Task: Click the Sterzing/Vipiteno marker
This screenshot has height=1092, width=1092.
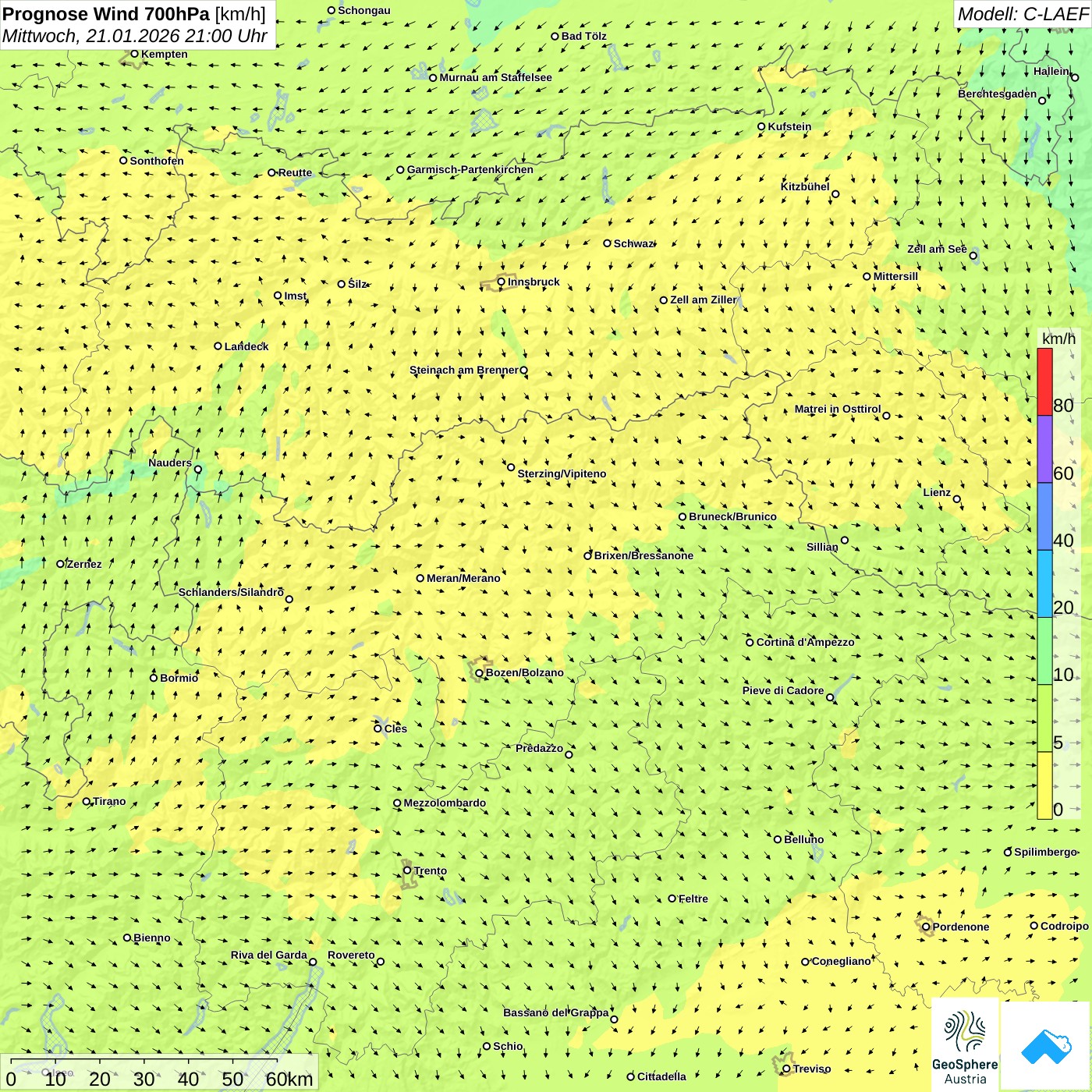Action: pyautogui.click(x=511, y=467)
